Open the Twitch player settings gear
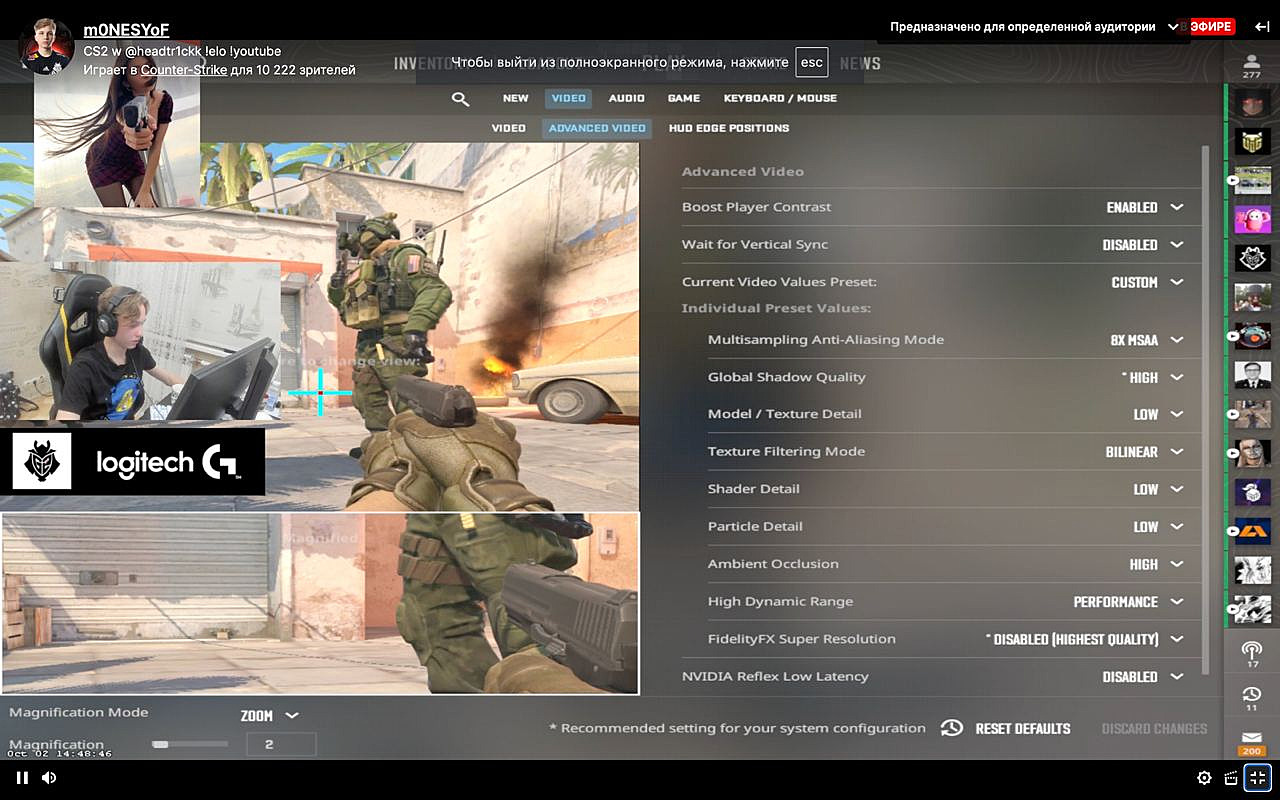1280x800 pixels. pyautogui.click(x=1204, y=778)
